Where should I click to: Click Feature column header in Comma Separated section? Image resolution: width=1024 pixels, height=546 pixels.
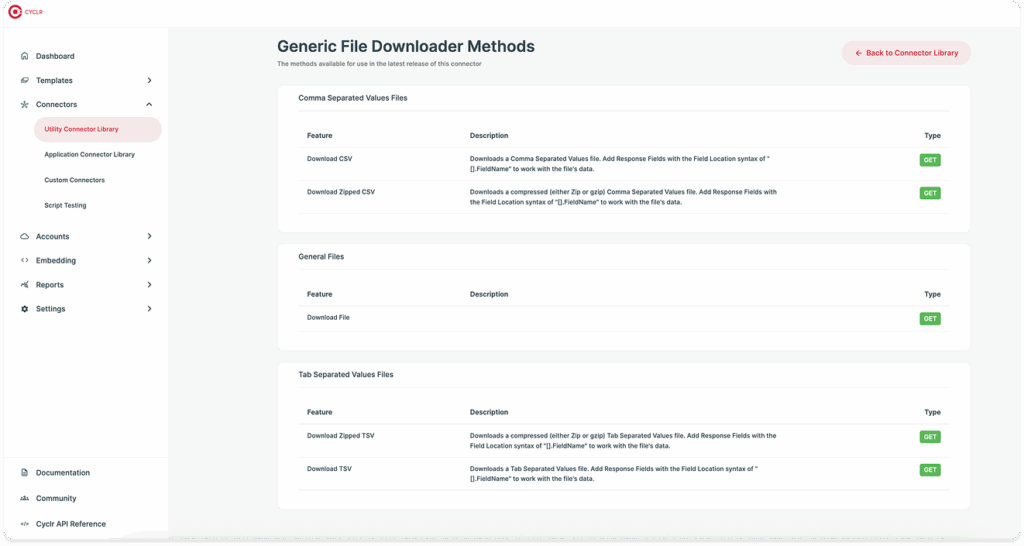(x=319, y=136)
